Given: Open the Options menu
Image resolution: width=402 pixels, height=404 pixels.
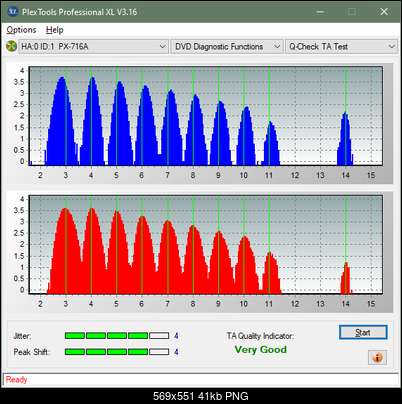Looking at the screenshot, I should [x=21, y=30].
